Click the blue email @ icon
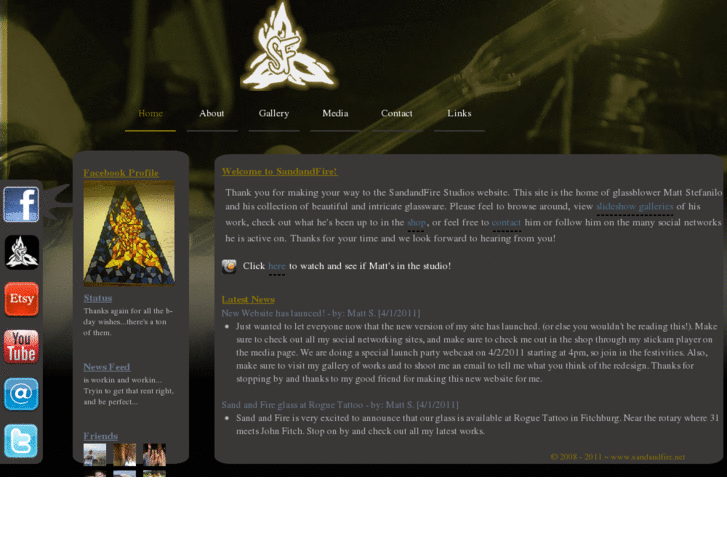 click(x=21, y=394)
